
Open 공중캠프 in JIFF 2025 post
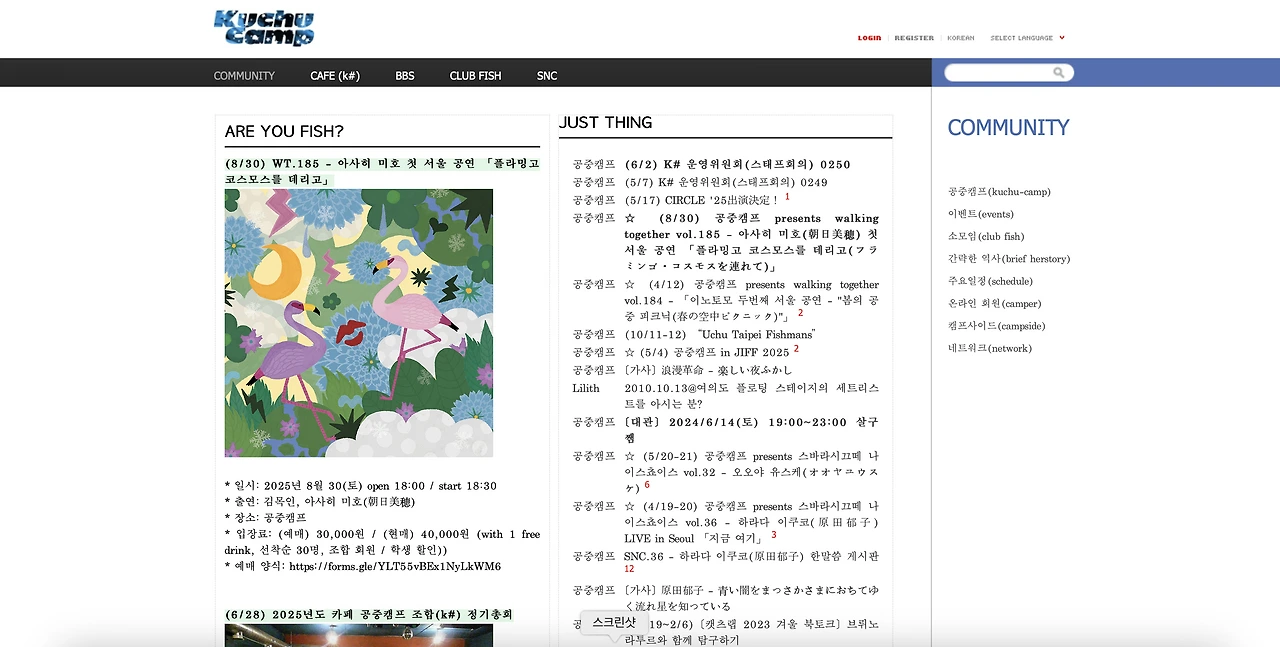[x=706, y=352]
